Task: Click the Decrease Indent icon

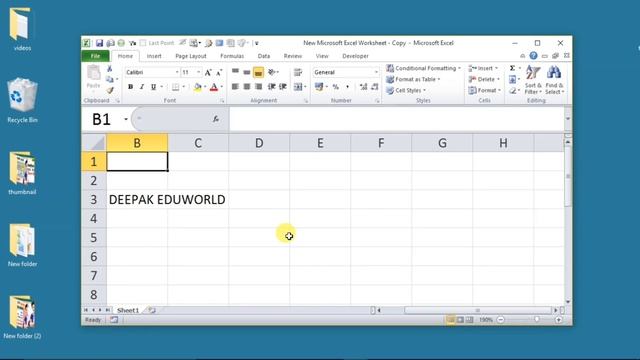Action: tap(271, 87)
